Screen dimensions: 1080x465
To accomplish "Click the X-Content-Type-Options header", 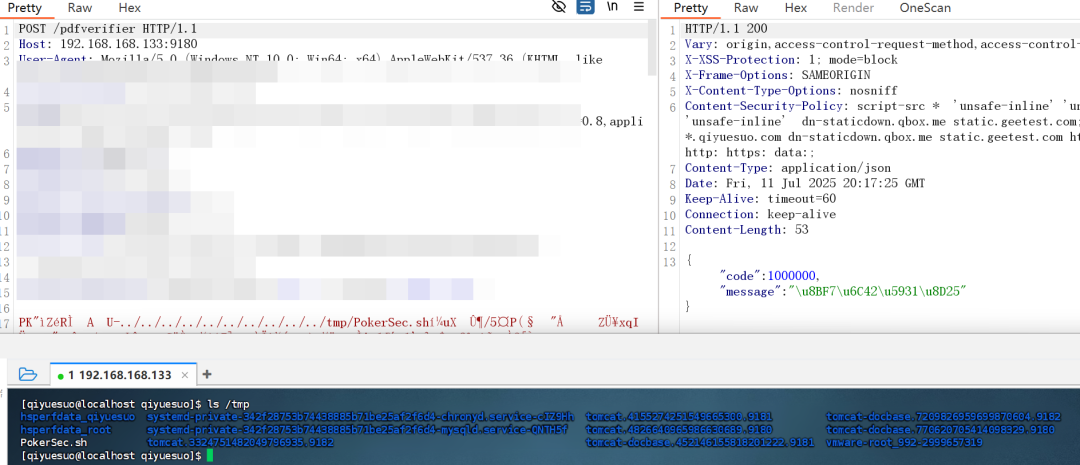I will click(791, 90).
